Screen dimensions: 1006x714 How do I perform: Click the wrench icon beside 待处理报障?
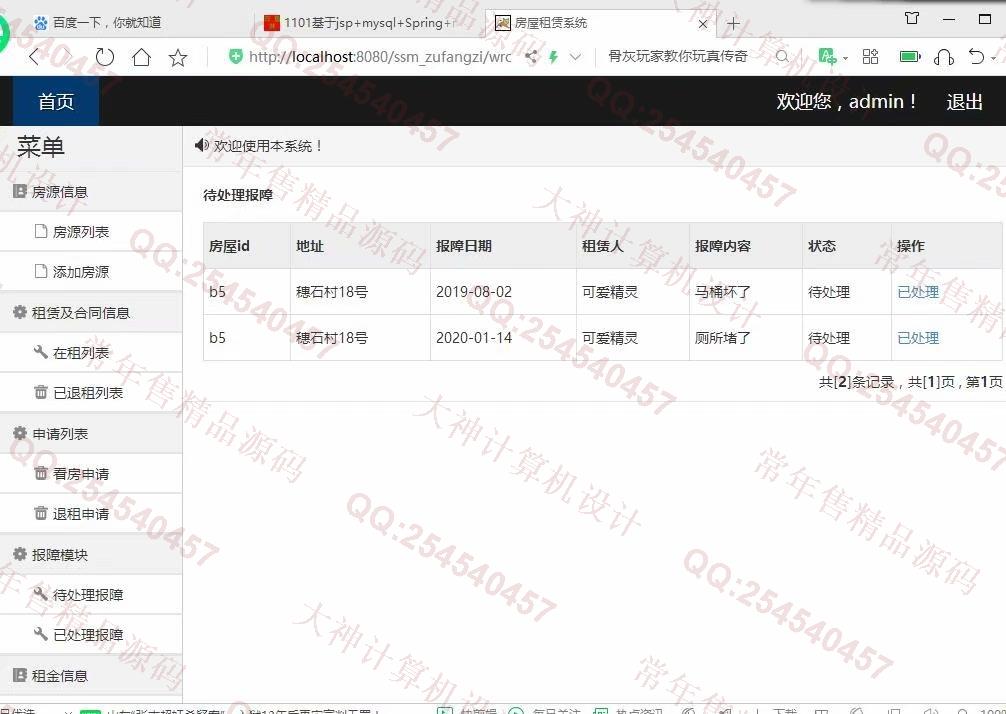[x=40, y=593]
